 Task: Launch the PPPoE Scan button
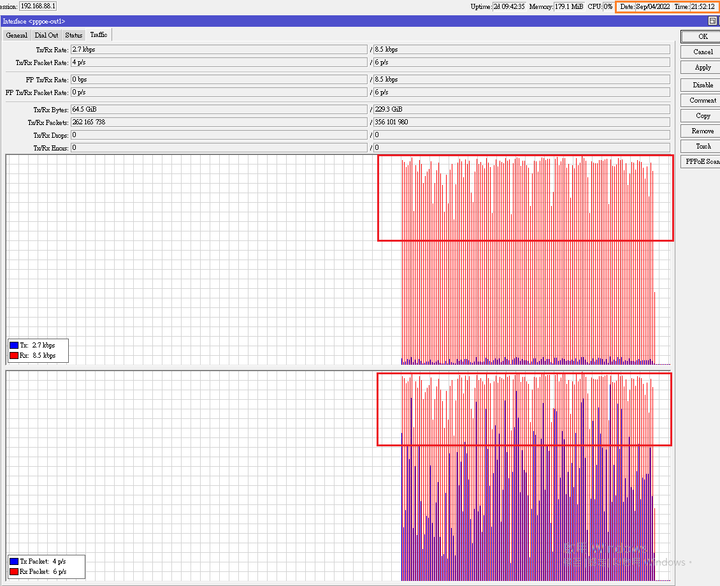pyautogui.click(x=703, y=162)
